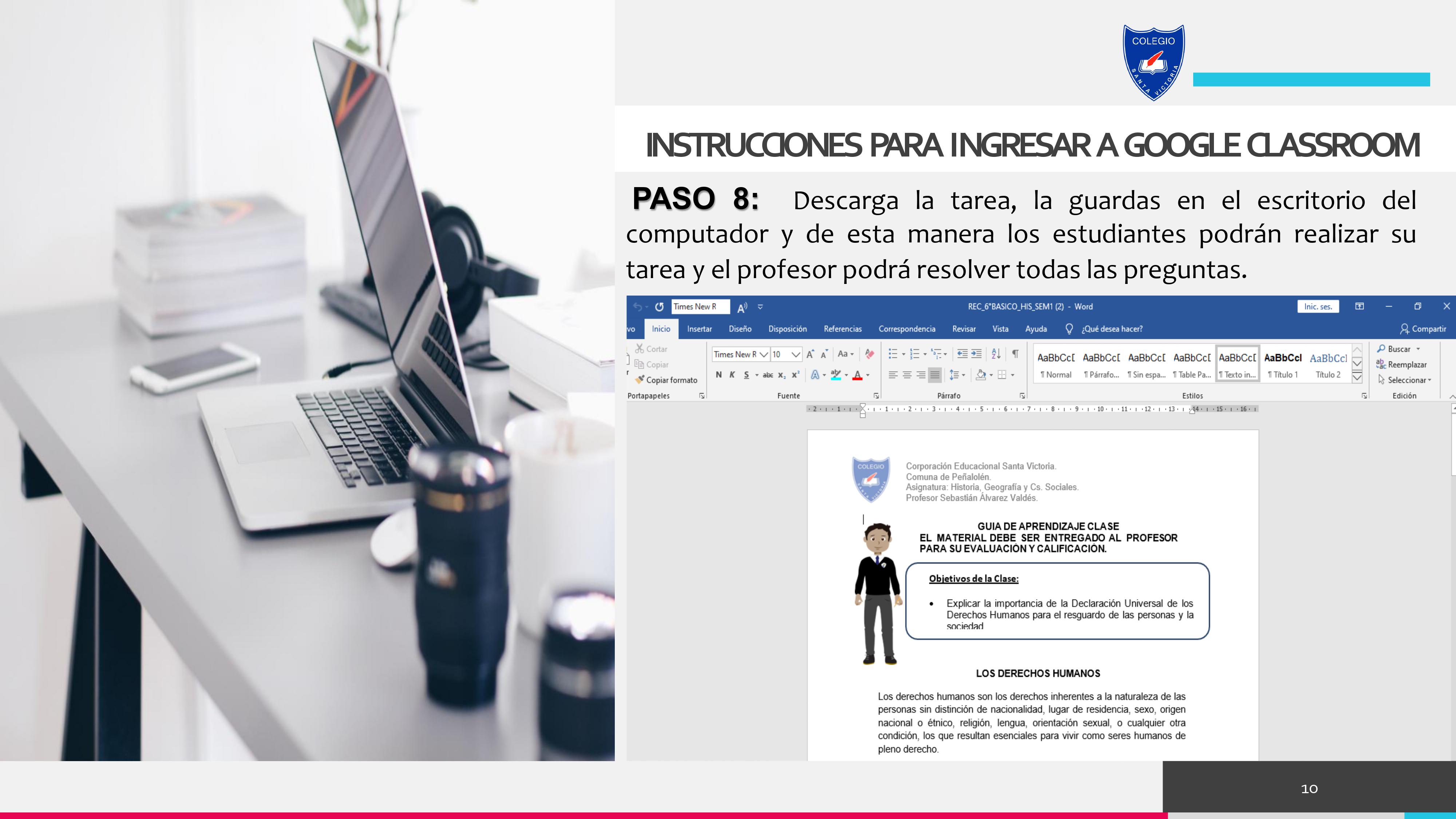Open the Aa change case dropdown
The width and height of the screenshot is (1456, 819).
(x=846, y=355)
